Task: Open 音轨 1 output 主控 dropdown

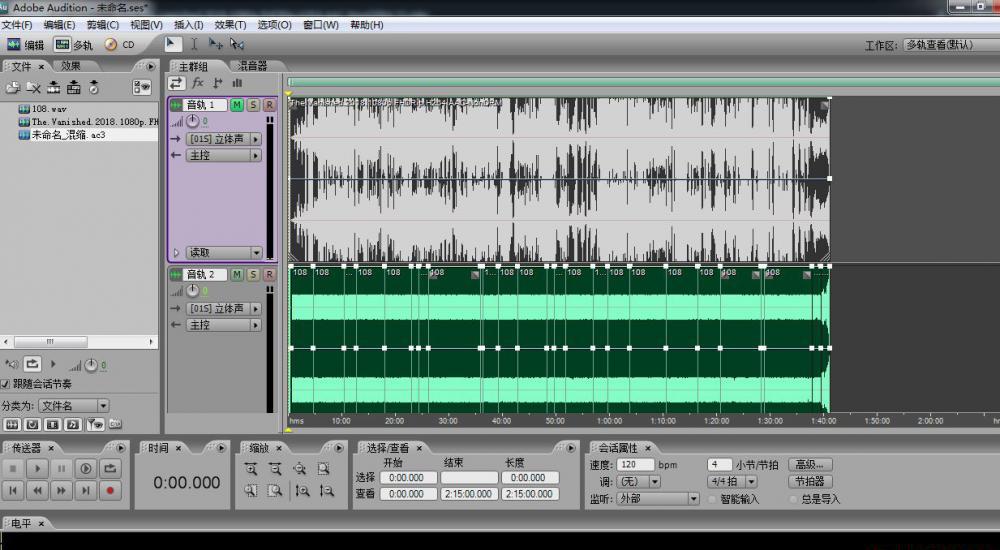Action: coord(224,156)
